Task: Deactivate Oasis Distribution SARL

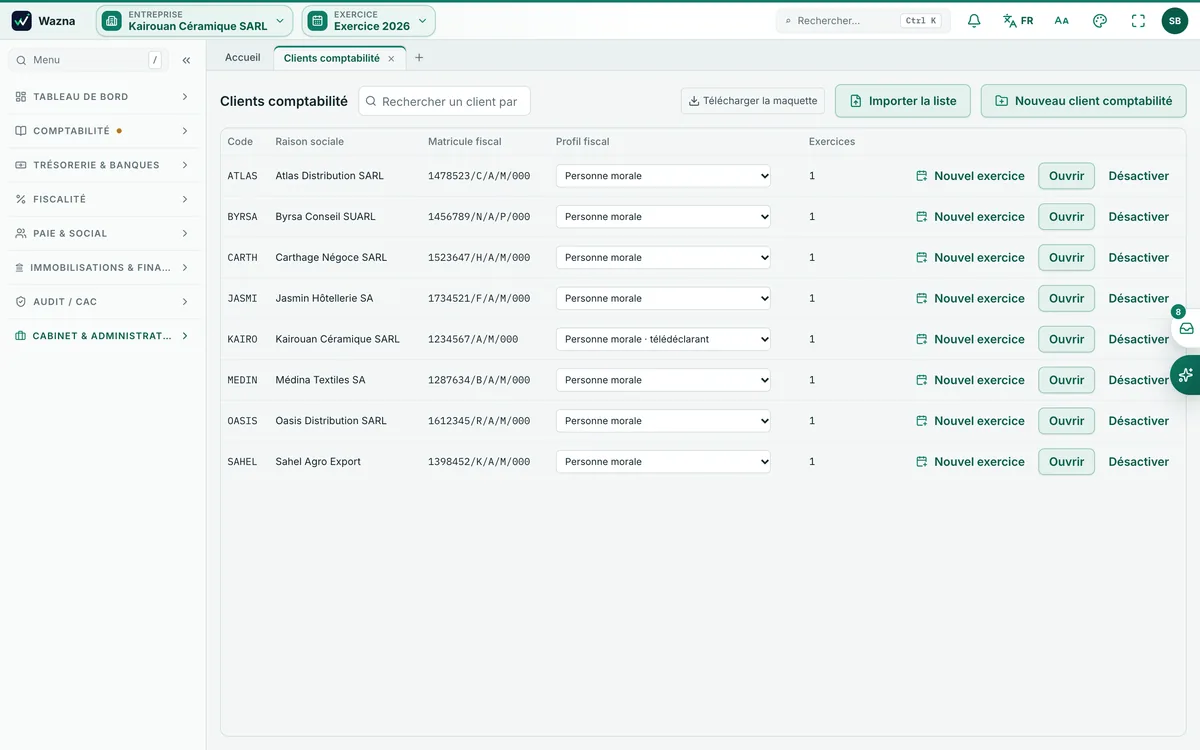Action: tap(1139, 421)
